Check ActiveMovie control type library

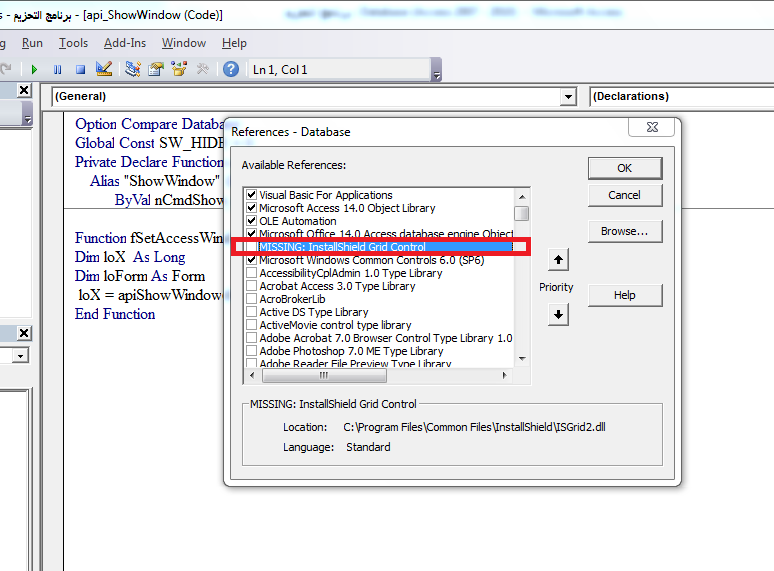click(x=251, y=324)
